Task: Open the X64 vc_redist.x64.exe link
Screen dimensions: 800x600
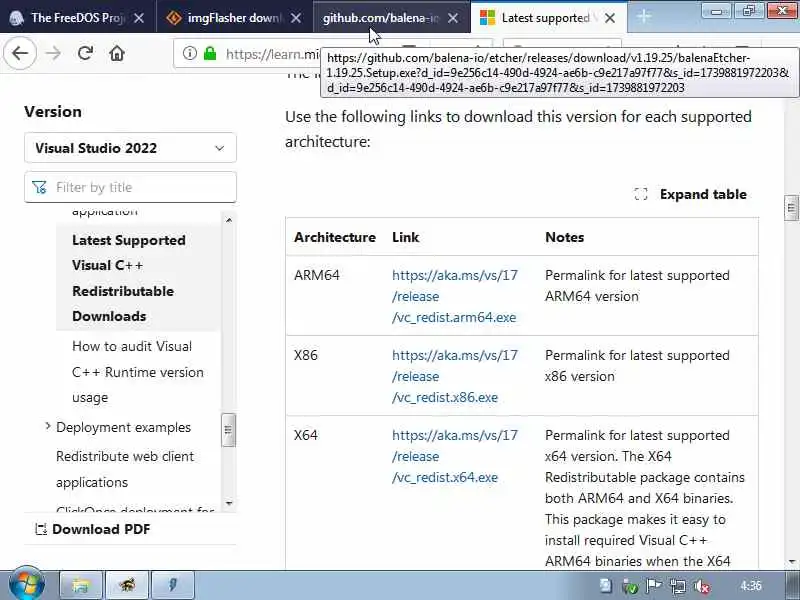Action: click(455, 456)
